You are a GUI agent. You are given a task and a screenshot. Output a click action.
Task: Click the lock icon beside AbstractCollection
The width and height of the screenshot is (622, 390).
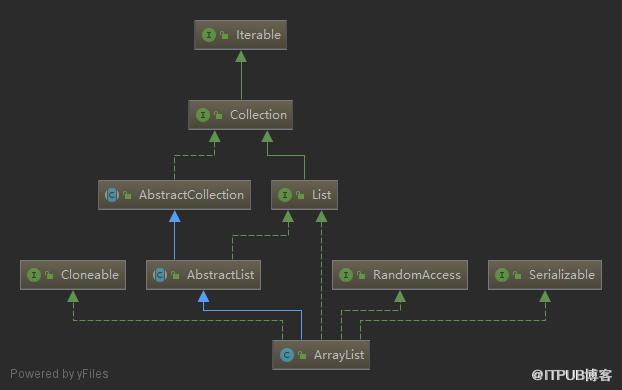click(x=127, y=195)
